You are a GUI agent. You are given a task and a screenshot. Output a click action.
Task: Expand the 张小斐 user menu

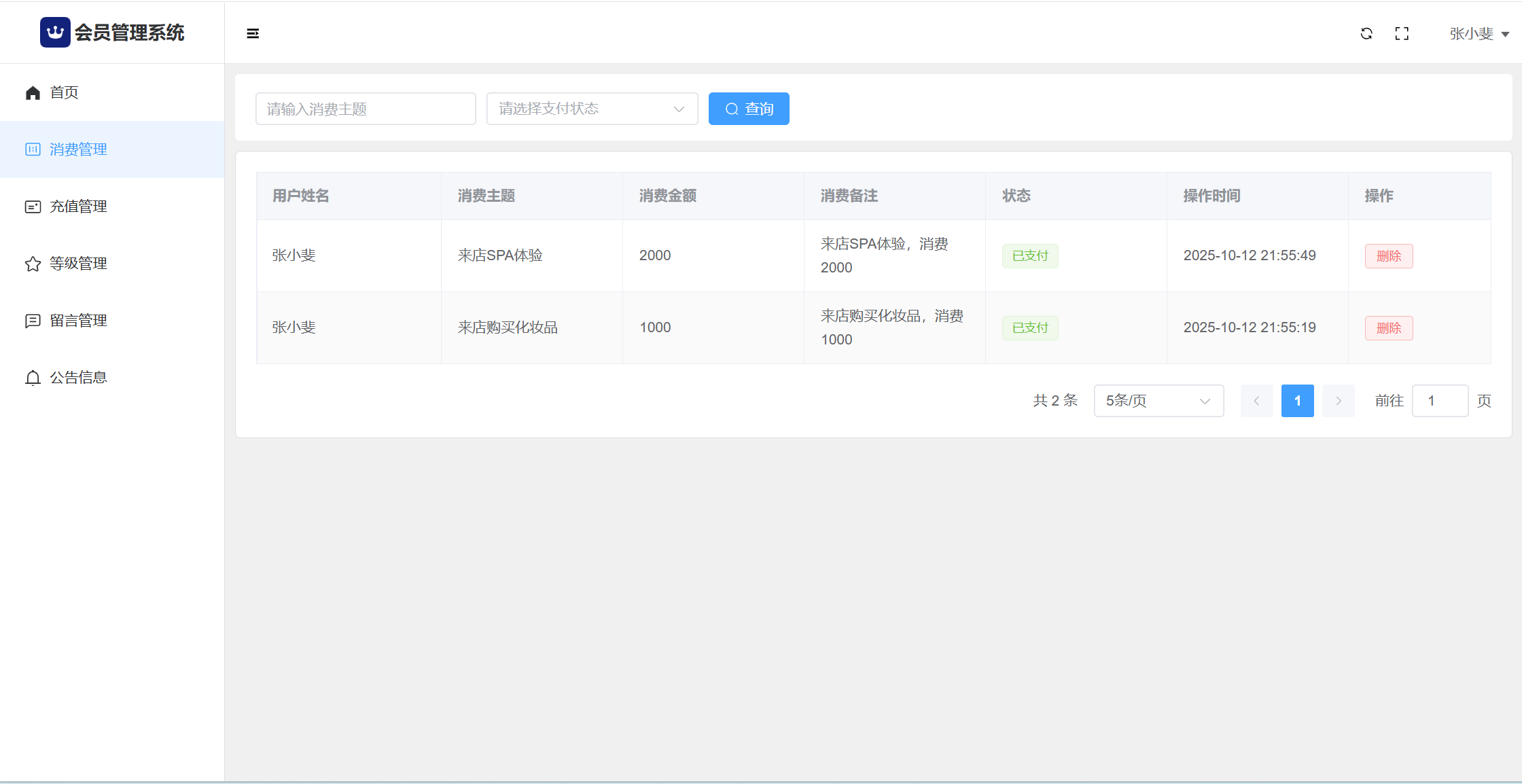(1479, 33)
